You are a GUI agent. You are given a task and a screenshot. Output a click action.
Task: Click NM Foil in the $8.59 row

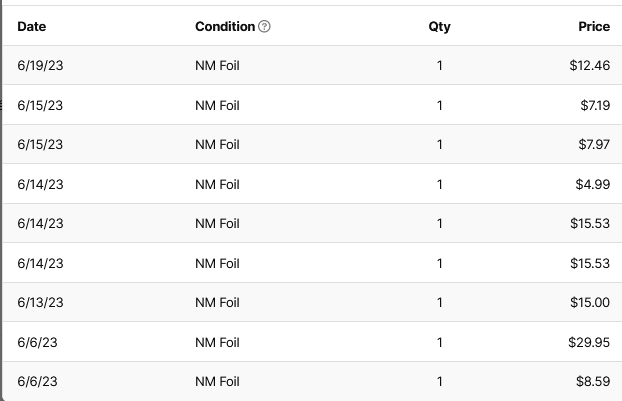click(217, 381)
